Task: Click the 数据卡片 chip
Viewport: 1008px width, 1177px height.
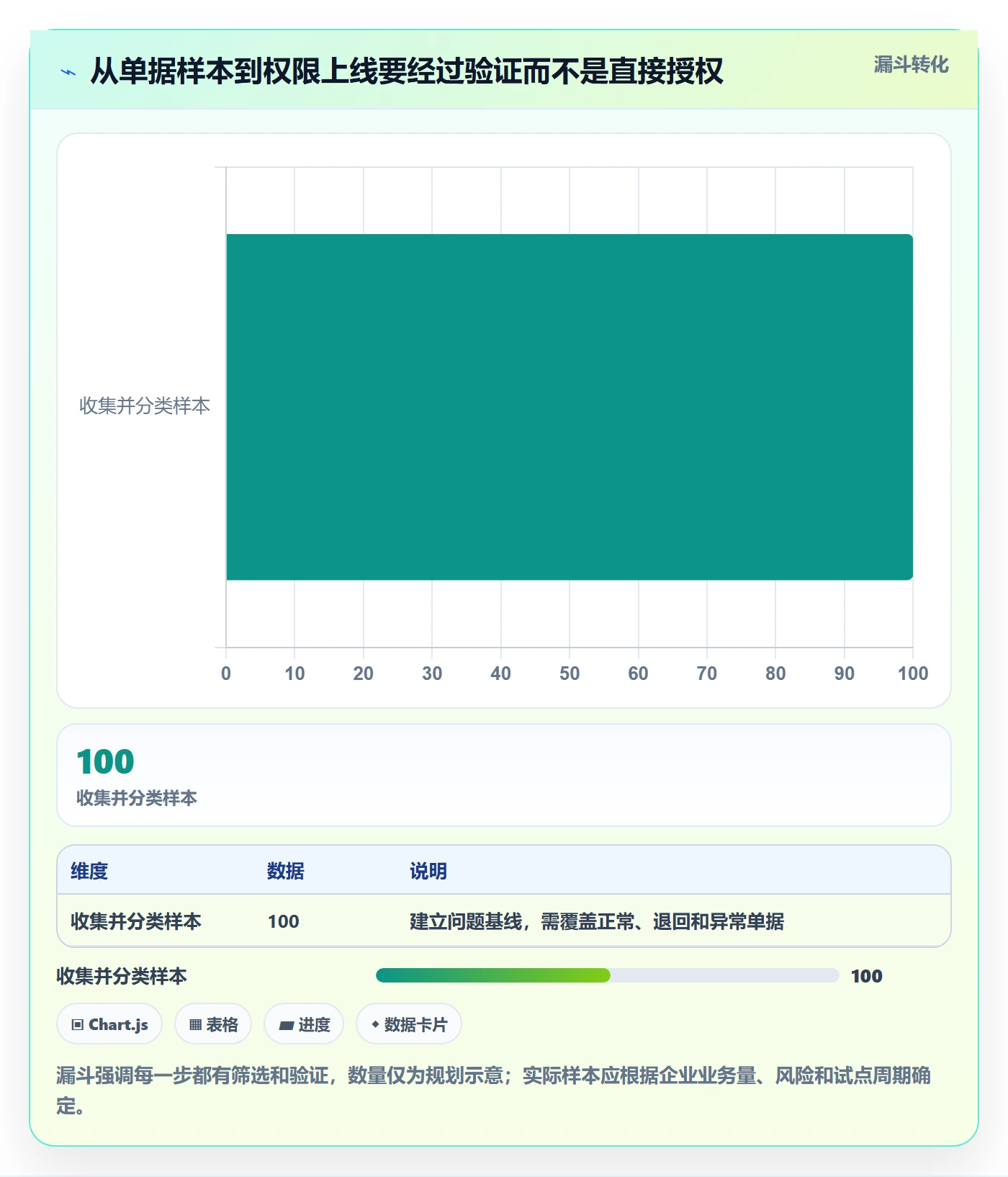Action: (409, 1024)
